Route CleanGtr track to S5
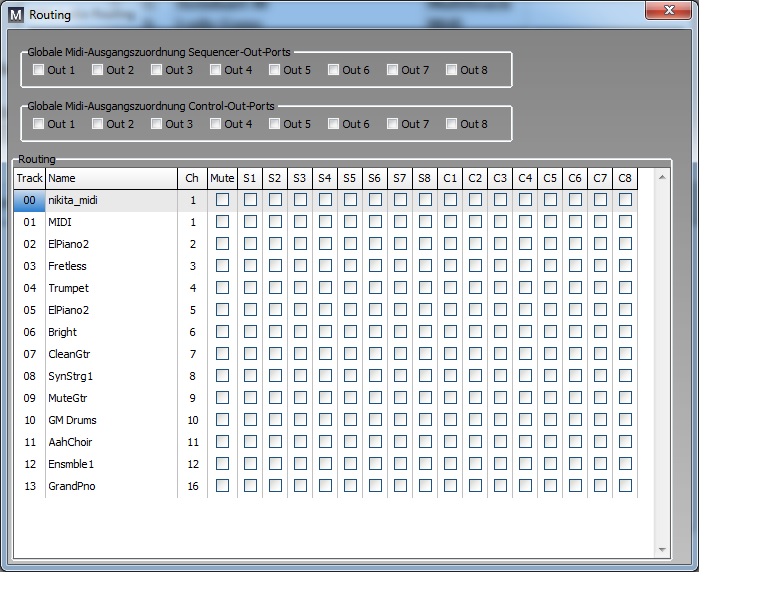Viewport: 768px width, 614px height. click(x=350, y=354)
